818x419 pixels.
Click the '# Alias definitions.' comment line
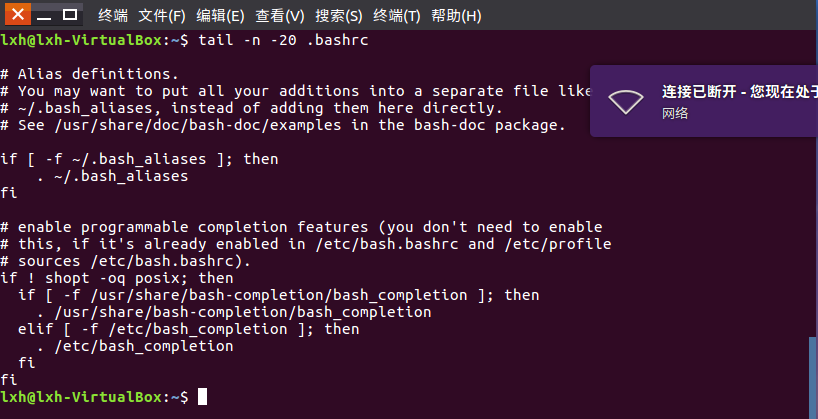[x=89, y=74]
